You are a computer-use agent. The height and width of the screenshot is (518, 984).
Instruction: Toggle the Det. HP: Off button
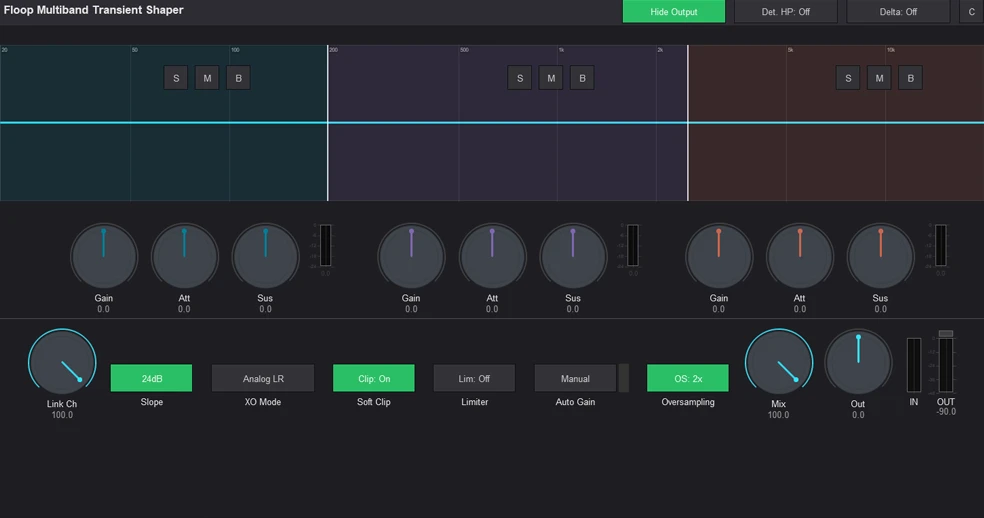[786, 11]
